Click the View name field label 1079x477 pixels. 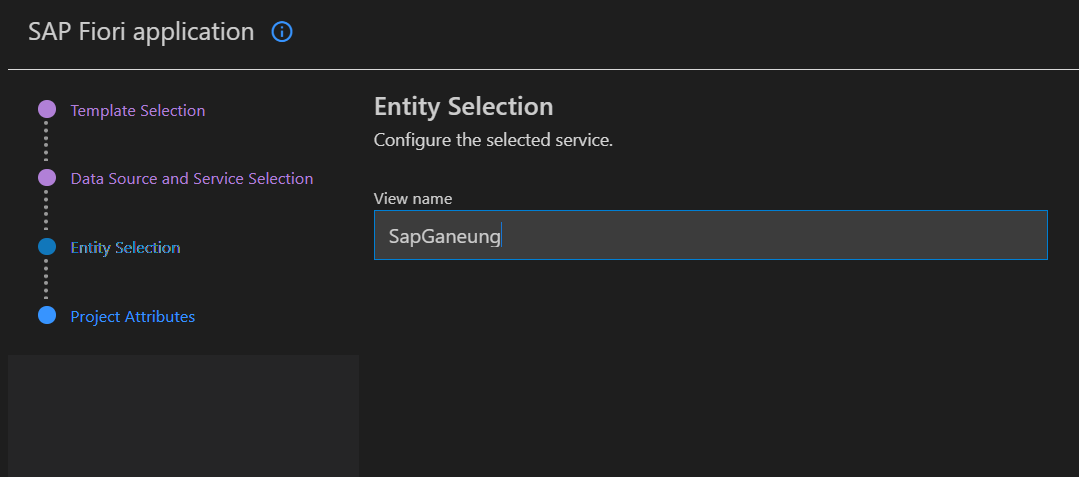pyautogui.click(x=413, y=199)
